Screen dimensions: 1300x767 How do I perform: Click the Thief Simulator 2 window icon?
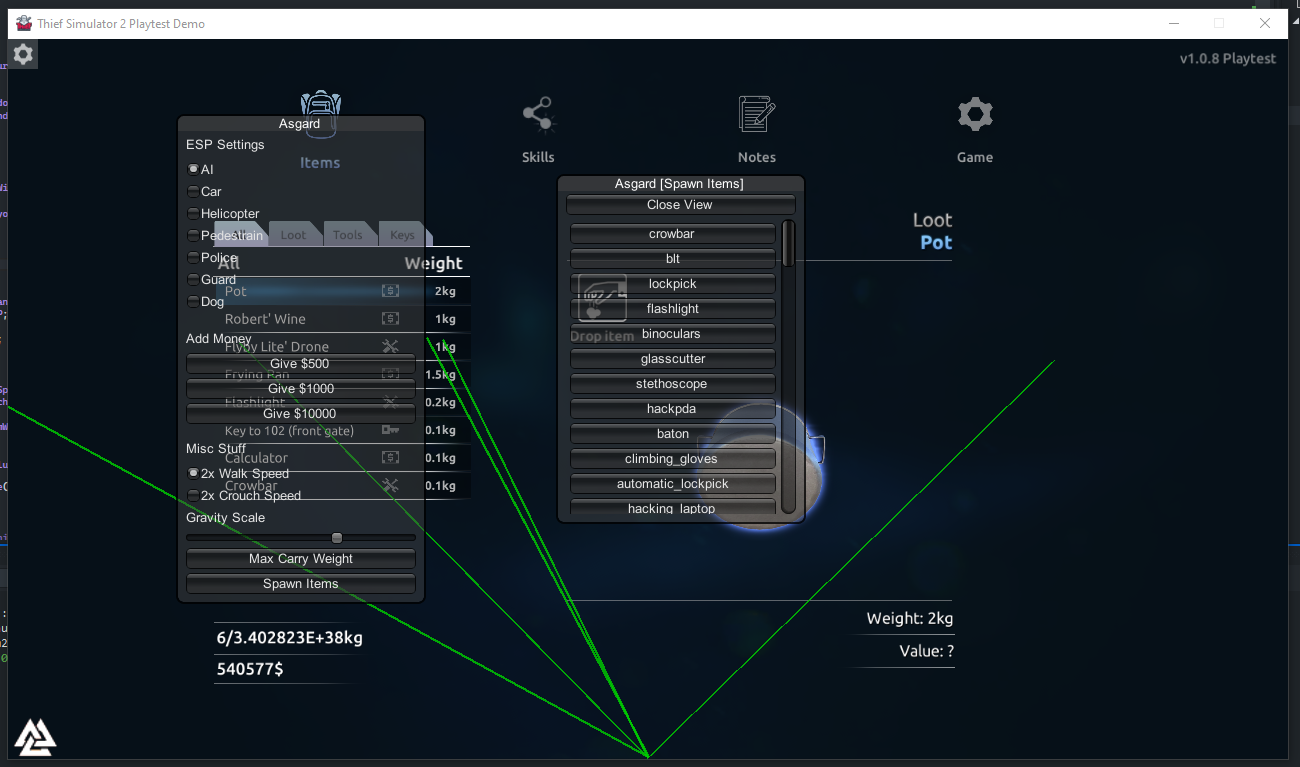point(24,23)
